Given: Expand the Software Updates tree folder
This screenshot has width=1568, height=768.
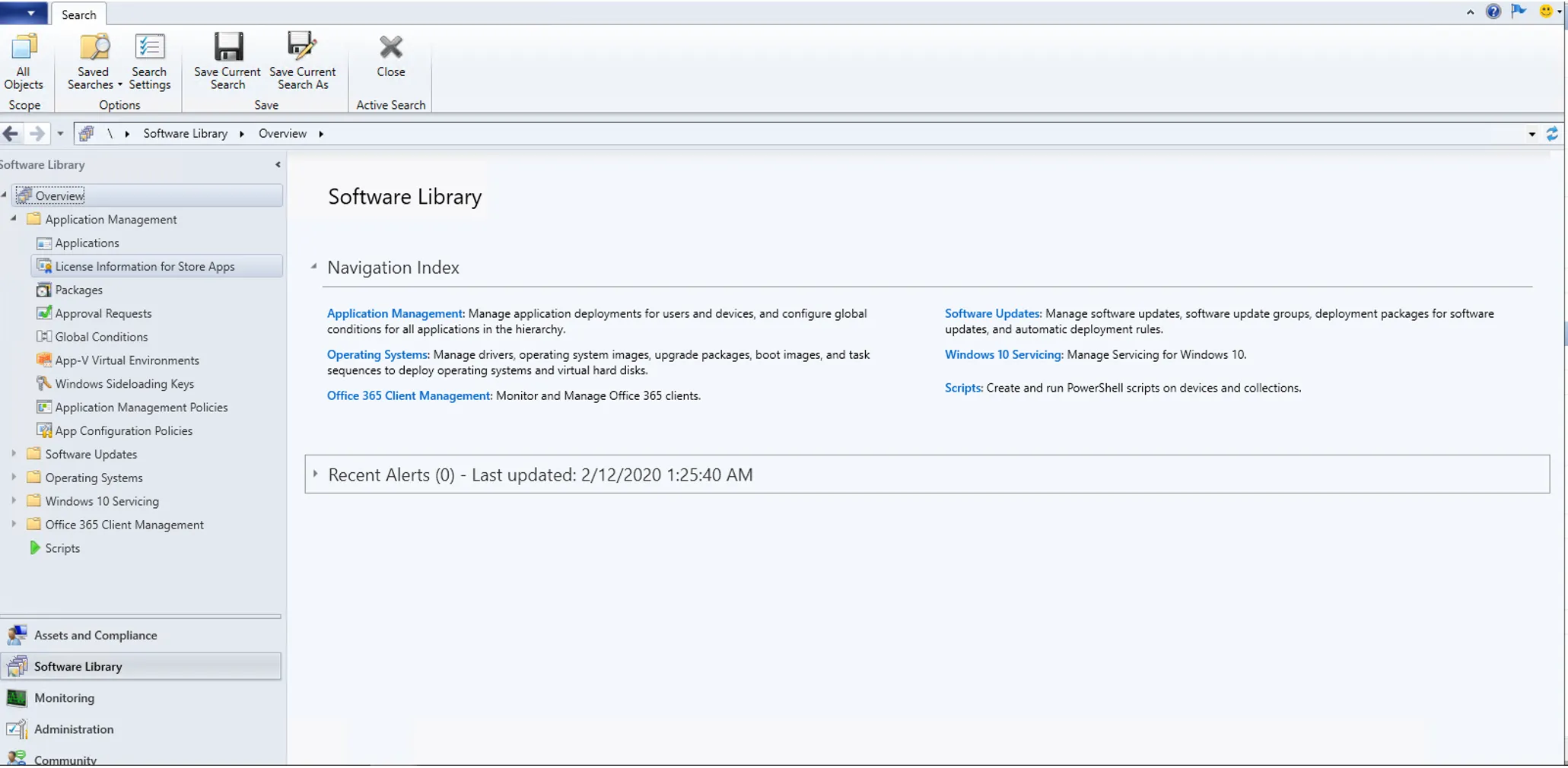Looking at the screenshot, I should (14, 453).
